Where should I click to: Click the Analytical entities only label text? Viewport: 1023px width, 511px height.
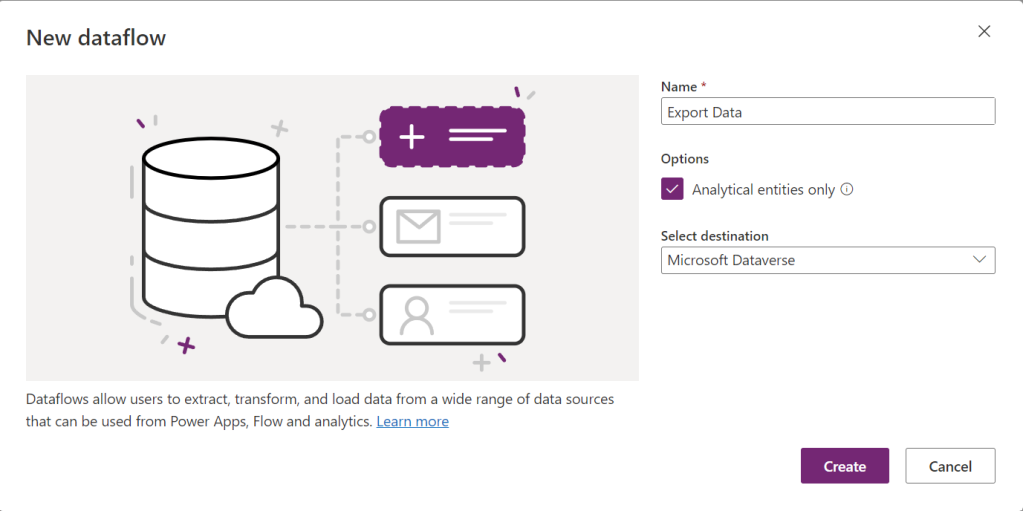tap(763, 189)
